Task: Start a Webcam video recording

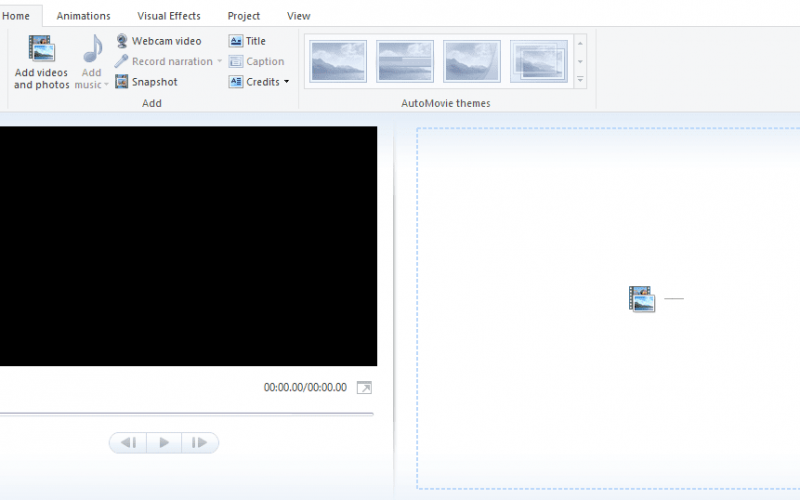Action: (x=159, y=41)
